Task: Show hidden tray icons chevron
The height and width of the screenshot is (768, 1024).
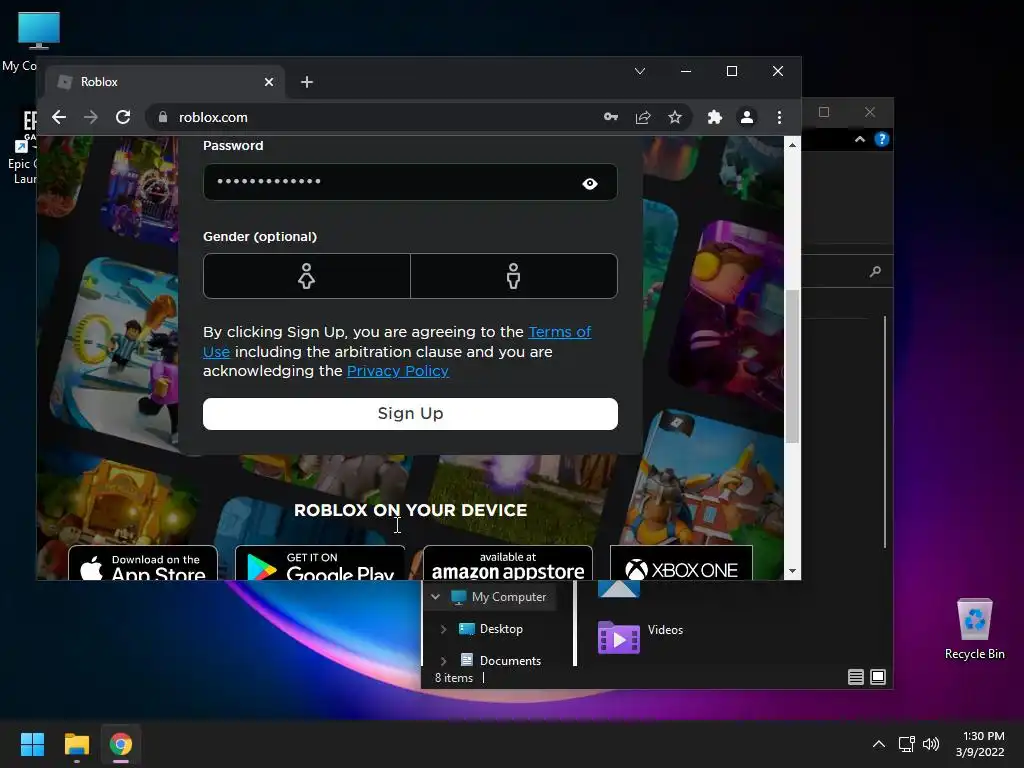Action: click(x=879, y=744)
